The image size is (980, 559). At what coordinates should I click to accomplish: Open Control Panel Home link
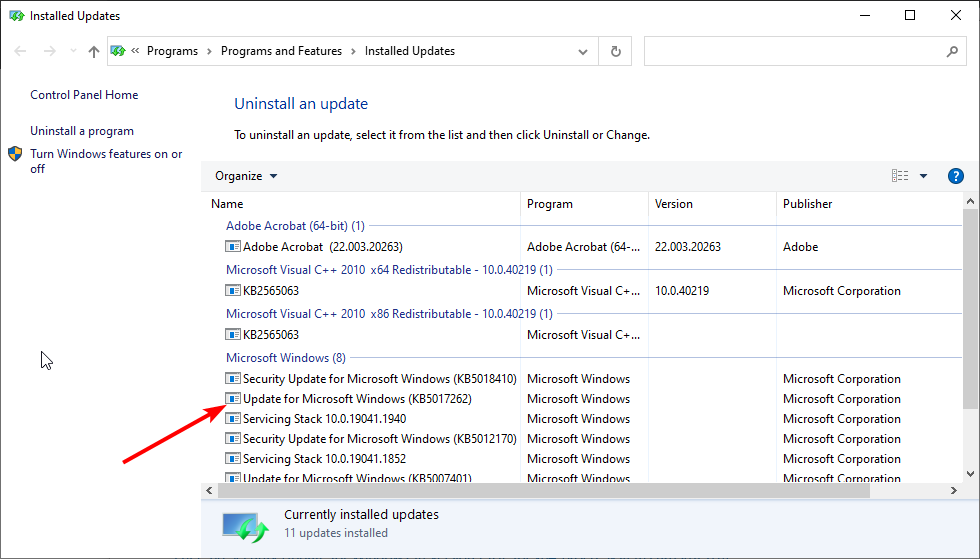[84, 95]
